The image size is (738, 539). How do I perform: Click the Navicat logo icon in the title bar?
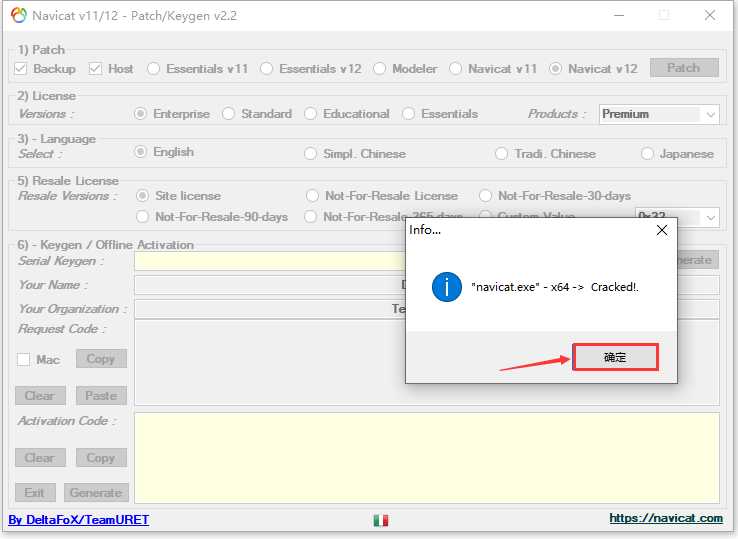[19, 16]
